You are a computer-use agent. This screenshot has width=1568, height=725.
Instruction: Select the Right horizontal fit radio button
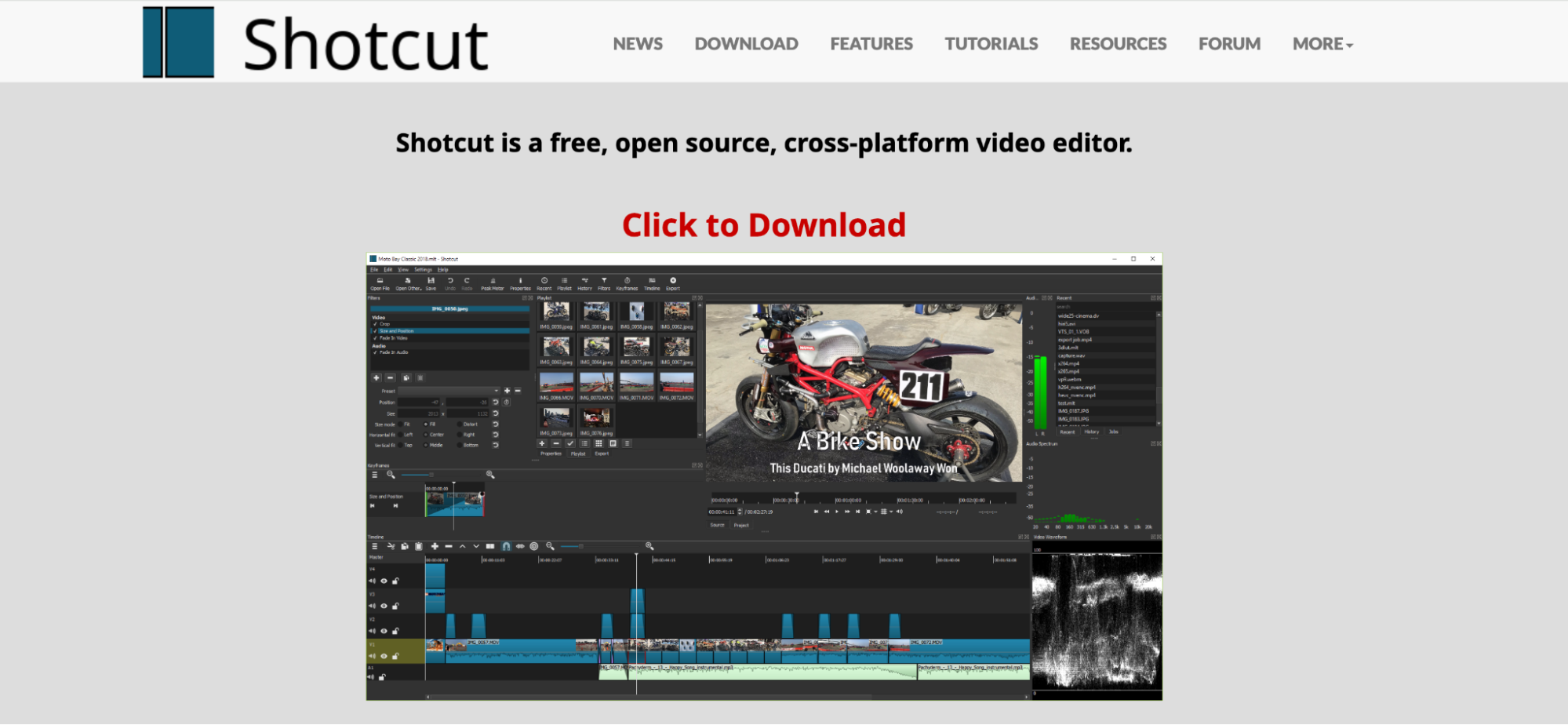tap(460, 435)
